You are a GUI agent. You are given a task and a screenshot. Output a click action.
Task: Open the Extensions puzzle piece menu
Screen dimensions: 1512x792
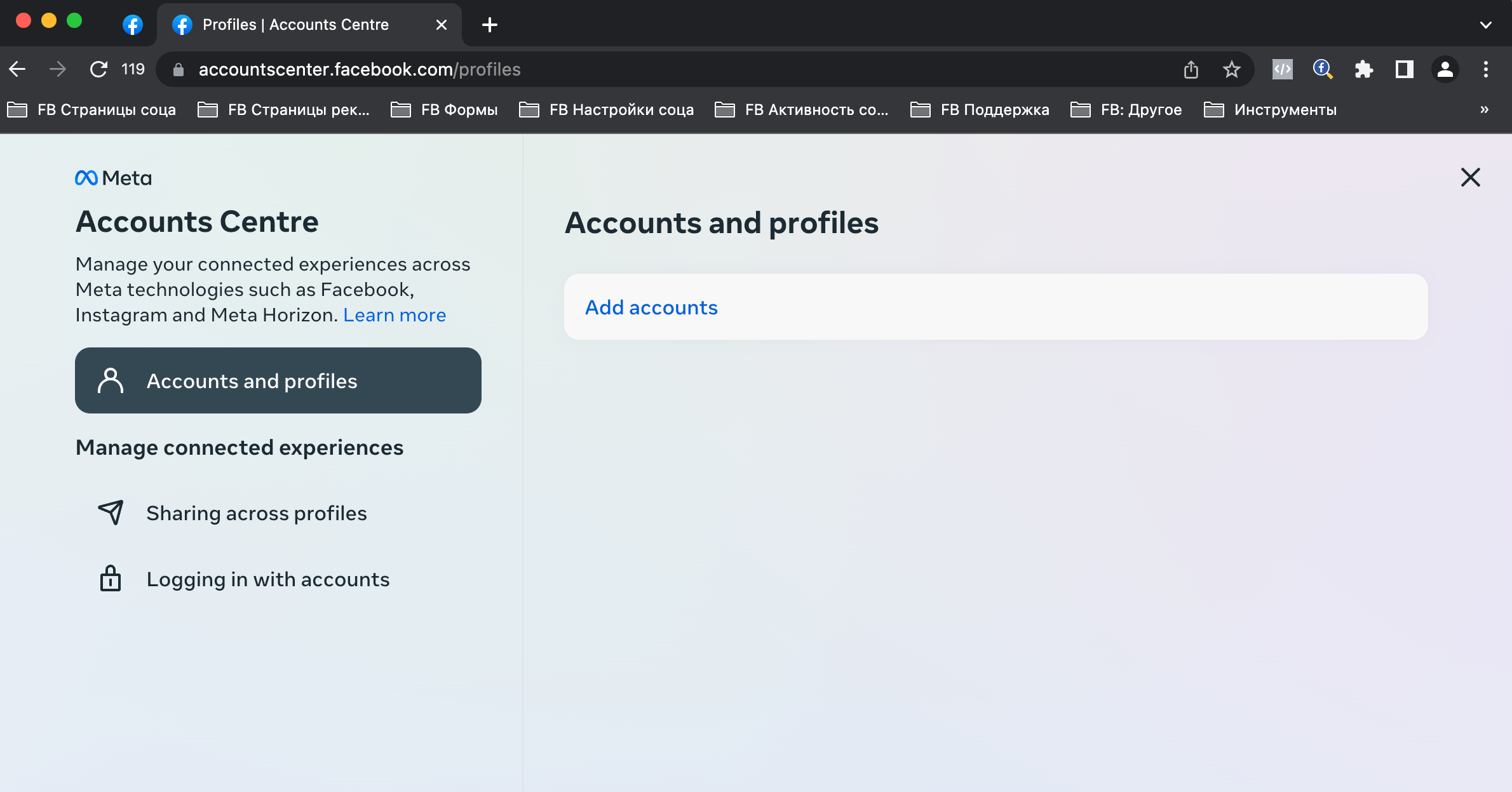(1363, 69)
